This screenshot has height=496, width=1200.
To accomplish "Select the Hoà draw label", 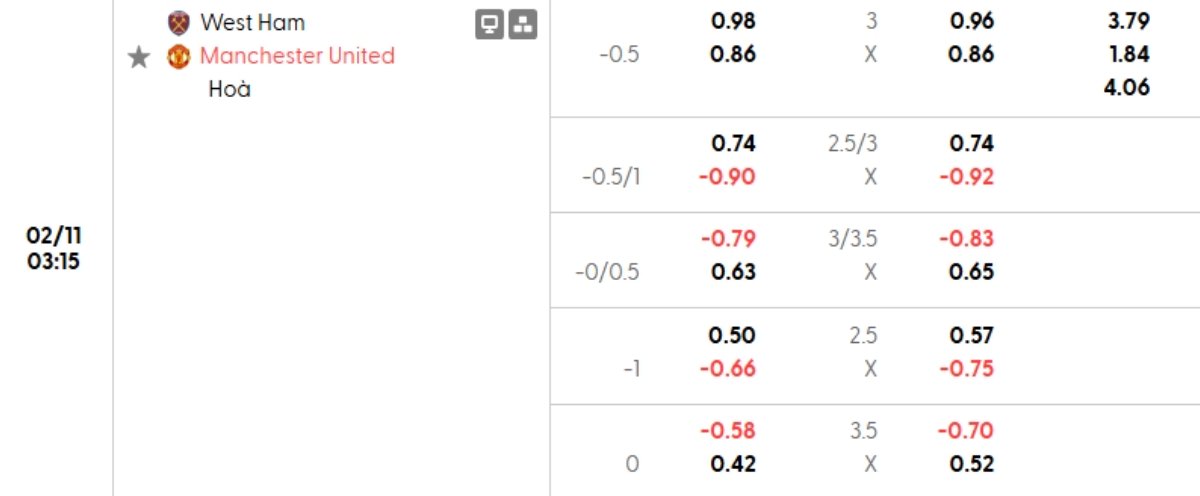I will [229, 89].
